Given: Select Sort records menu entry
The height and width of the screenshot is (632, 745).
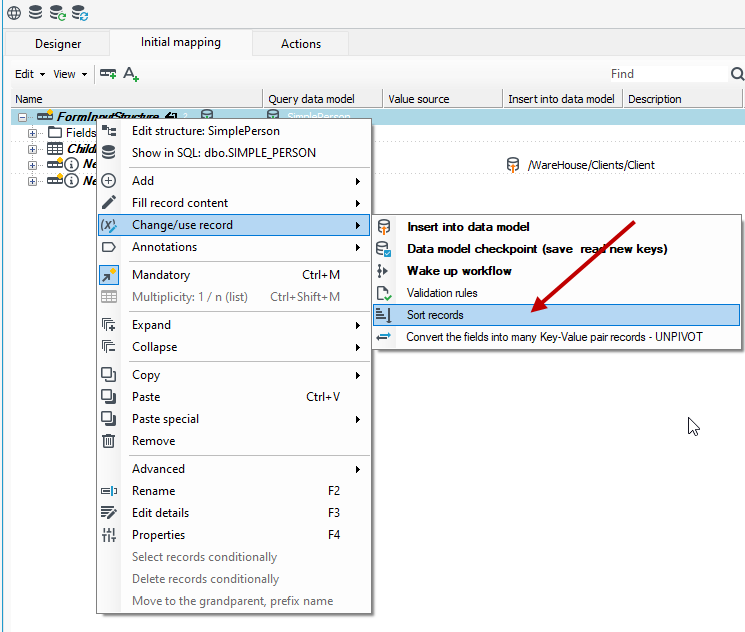Looking at the screenshot, I should (x=556, y=315).
